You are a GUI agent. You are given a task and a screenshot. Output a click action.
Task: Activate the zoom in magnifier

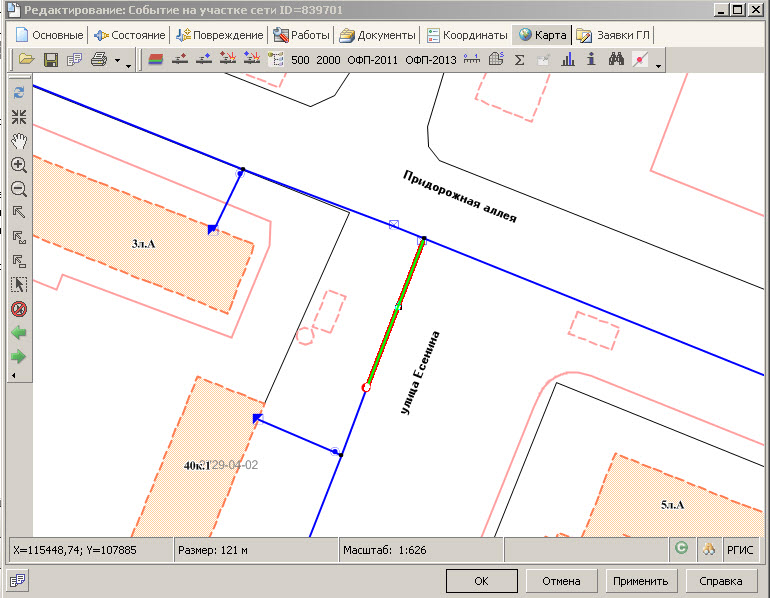pos(18,165)
